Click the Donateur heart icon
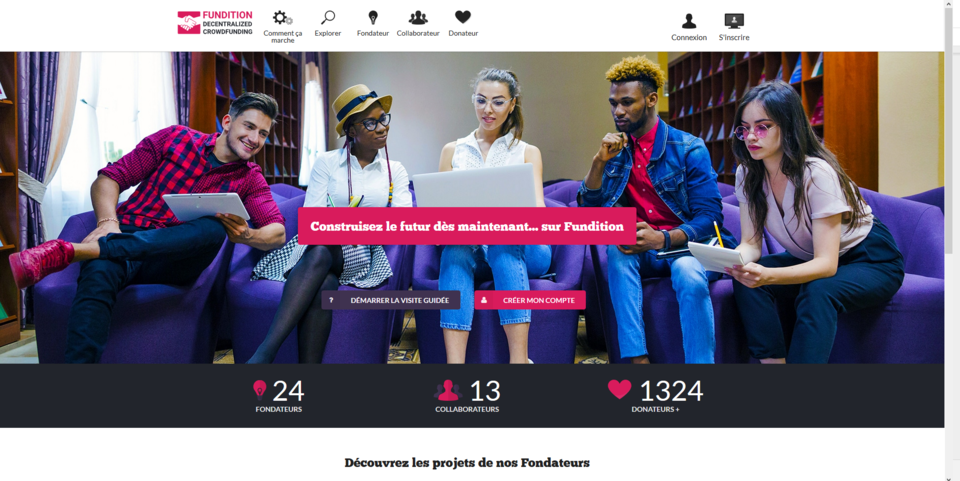Screen dimensions: 960x481 pos(463,17)
